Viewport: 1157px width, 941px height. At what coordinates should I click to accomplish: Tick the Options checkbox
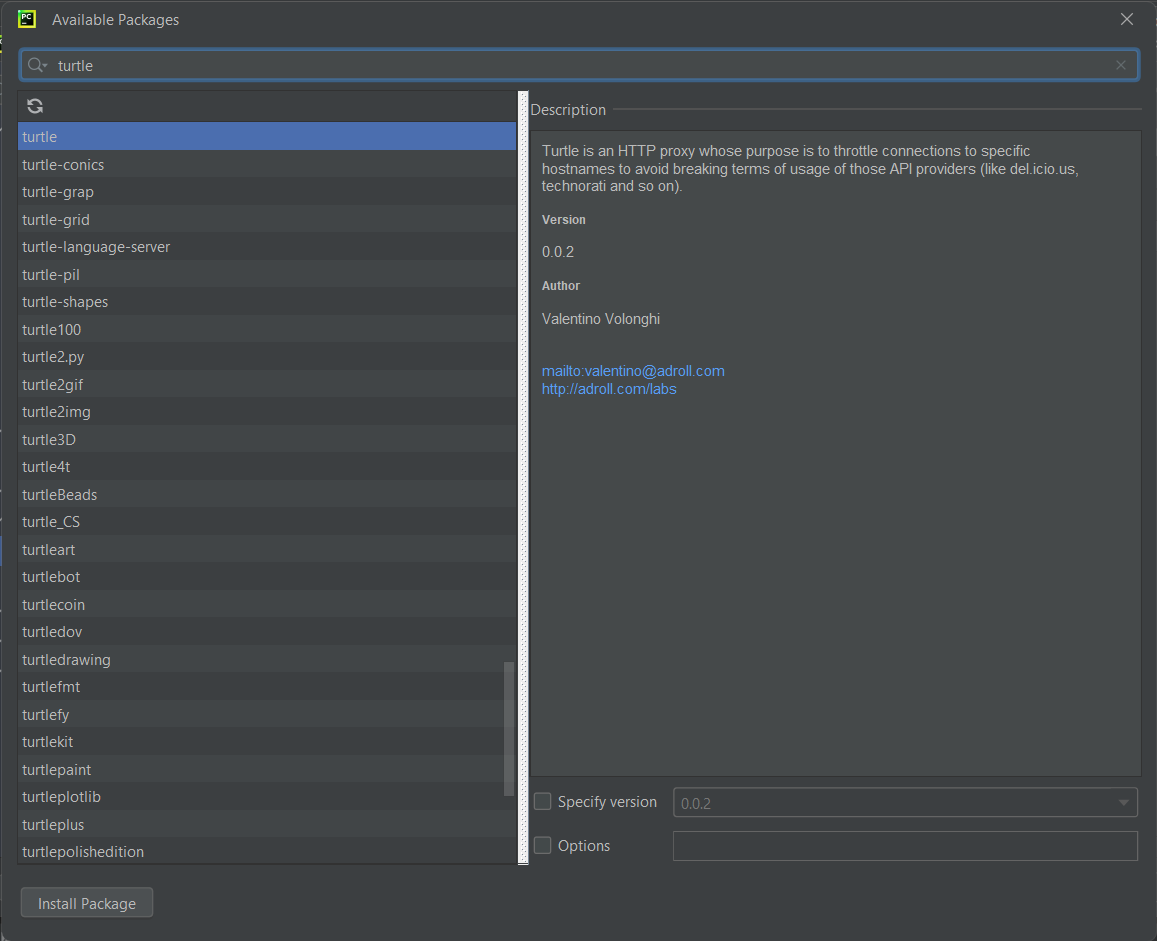tap(543, 845)
